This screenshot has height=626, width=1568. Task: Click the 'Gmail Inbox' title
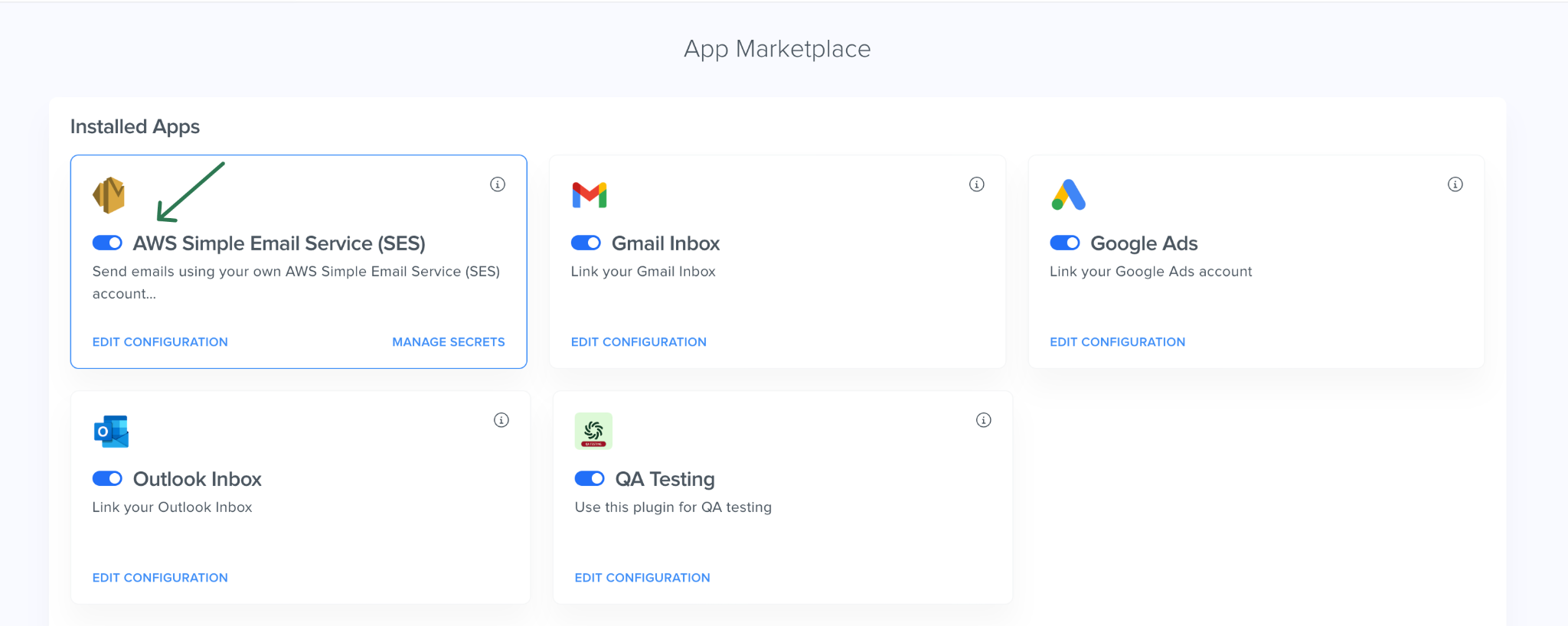pos(666,243)
